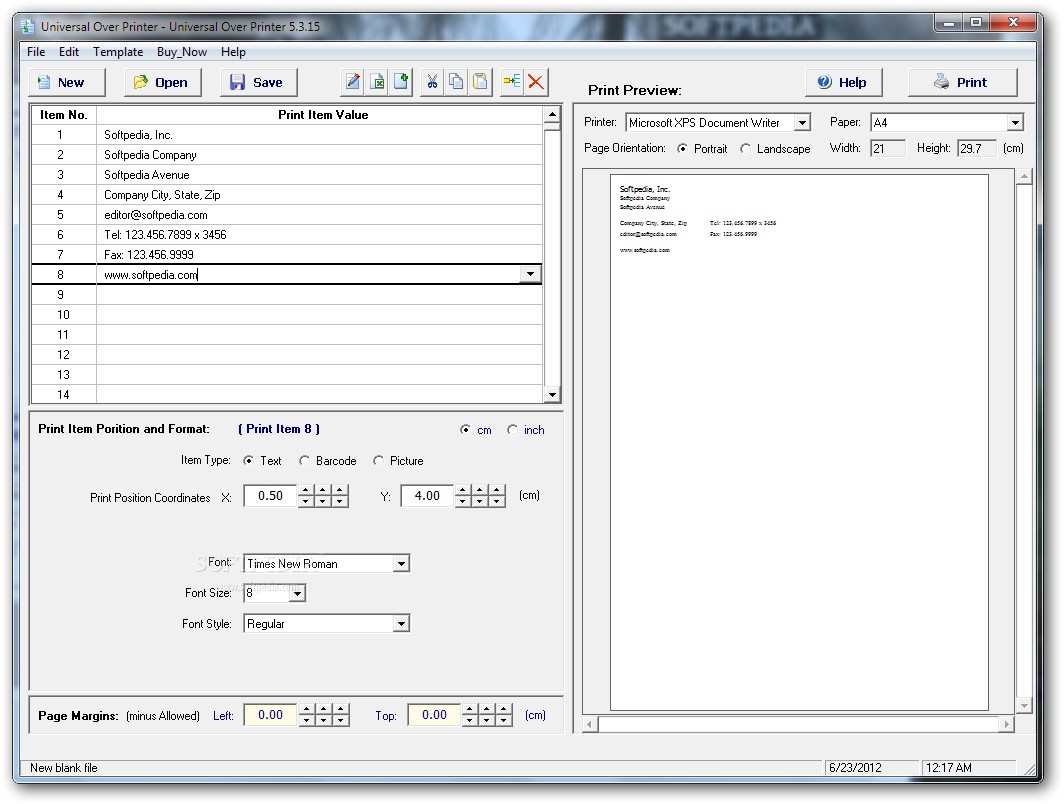1064x804 pixels.
Task: Click print preview horizontal scroll right arrow
Action: pyautogui.click(x=1006, y=725)
